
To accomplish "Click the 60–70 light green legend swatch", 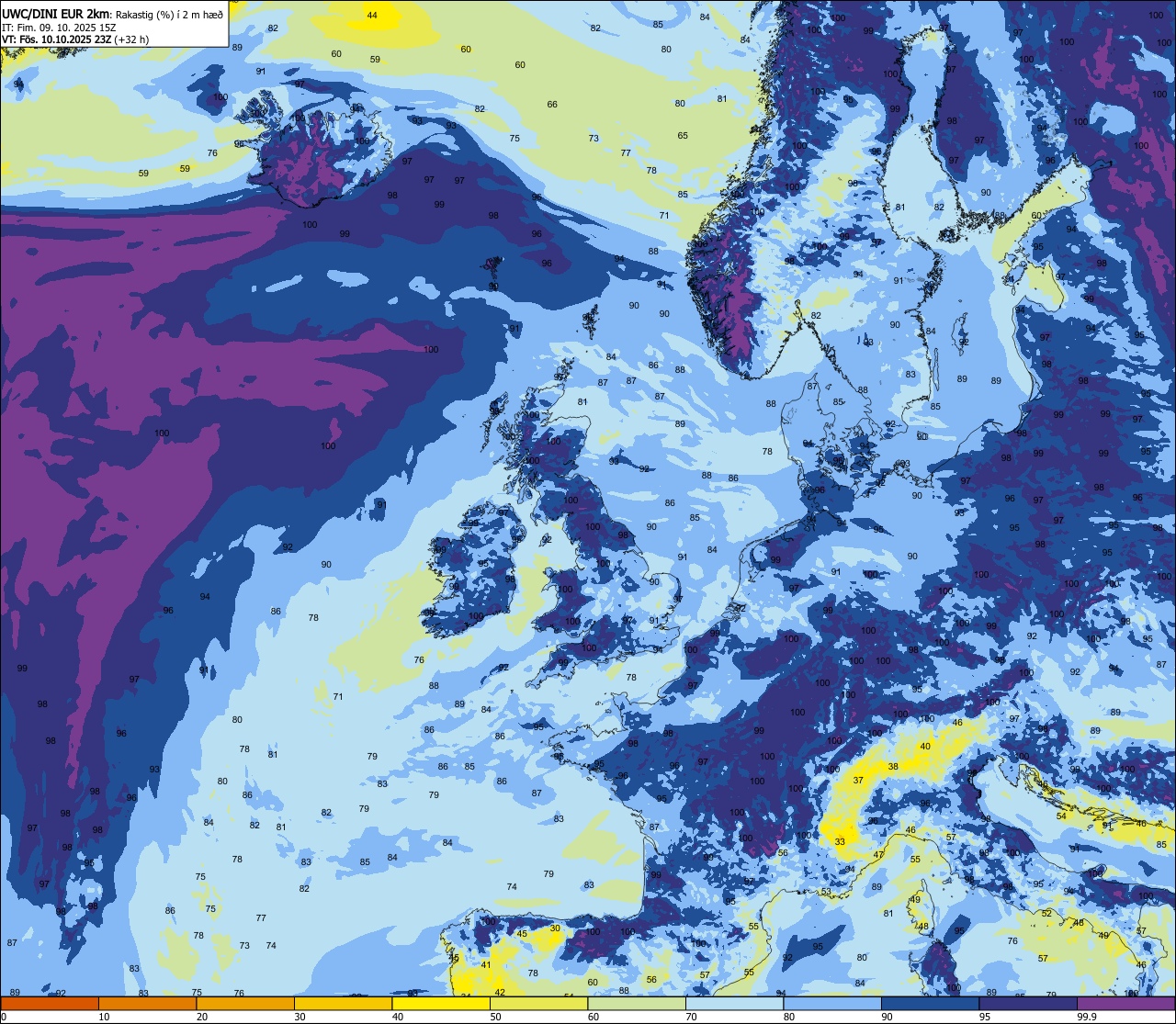I will click(637, 1003).
